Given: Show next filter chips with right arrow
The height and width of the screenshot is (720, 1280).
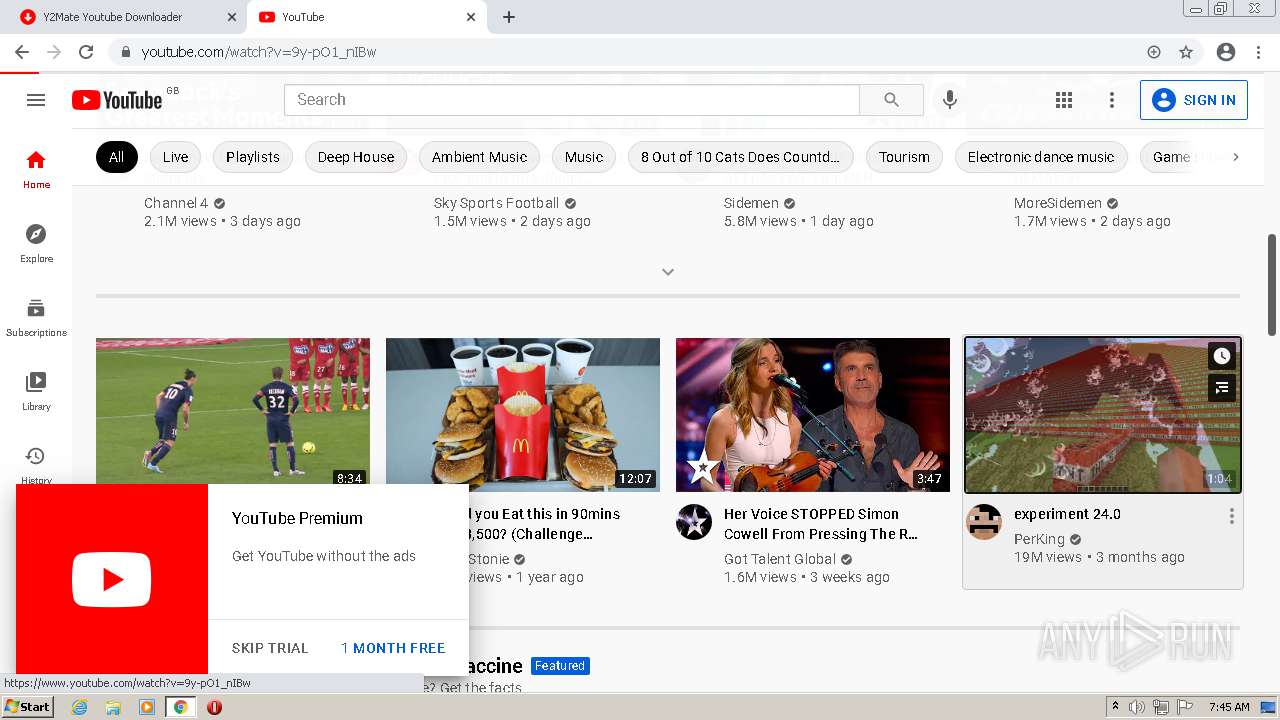Looking at the screenshot, I should 1236,157.
